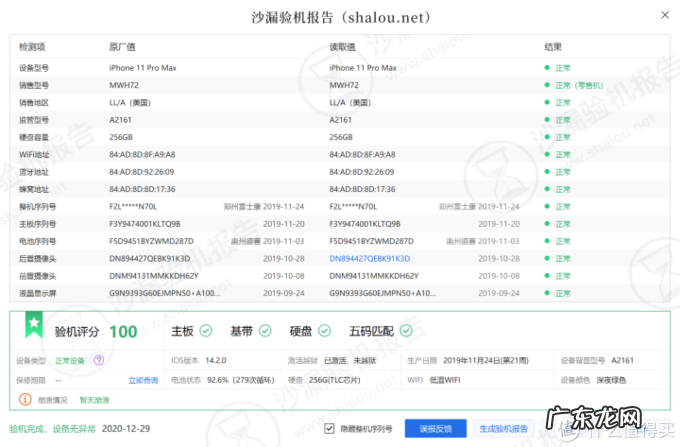
Task: Select WiFi address 84:AD:8D:8F:A9:A8 under 原厂值
Action: pyautogui.click(x=142, y=154)
